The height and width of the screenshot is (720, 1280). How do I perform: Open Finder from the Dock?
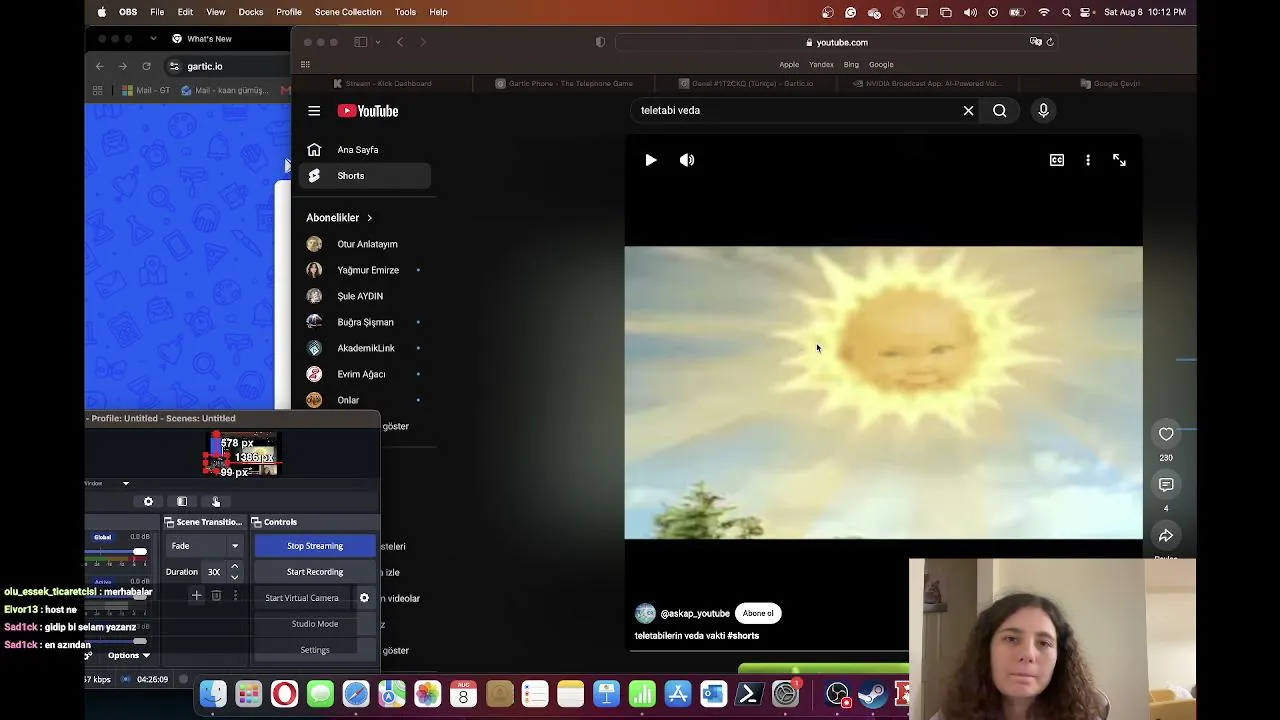coord(213,694)
